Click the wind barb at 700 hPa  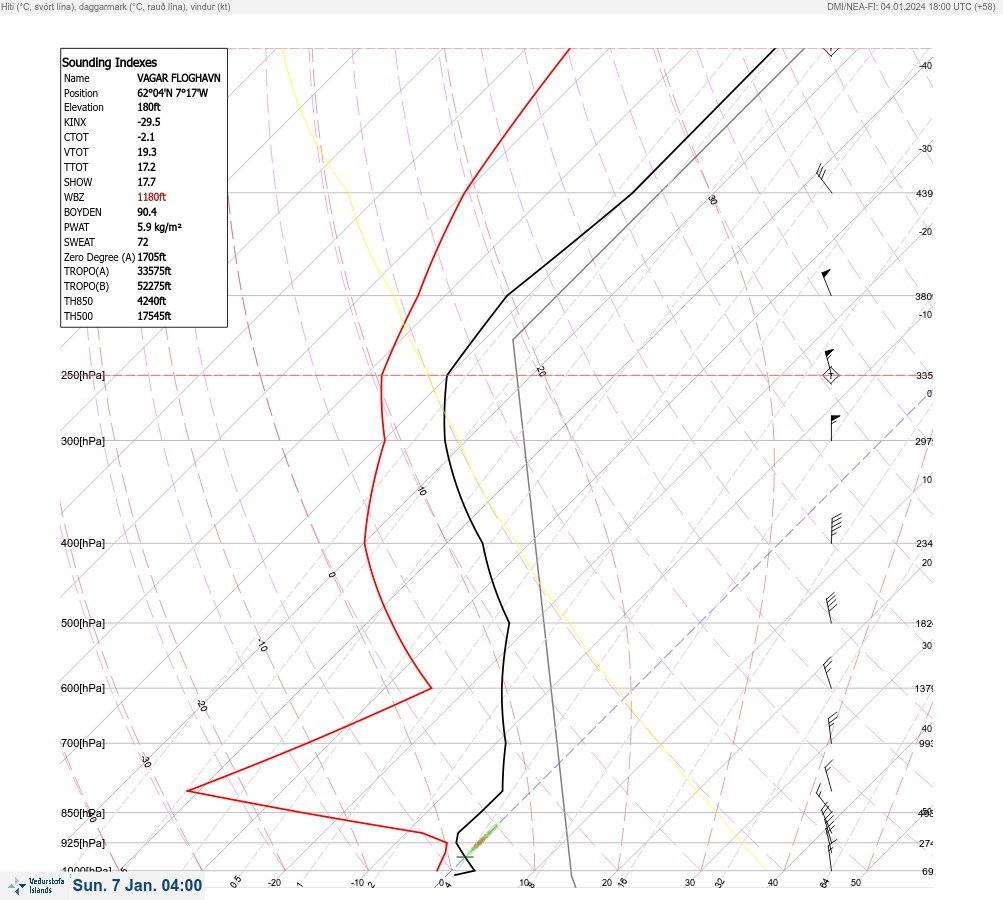832,728
